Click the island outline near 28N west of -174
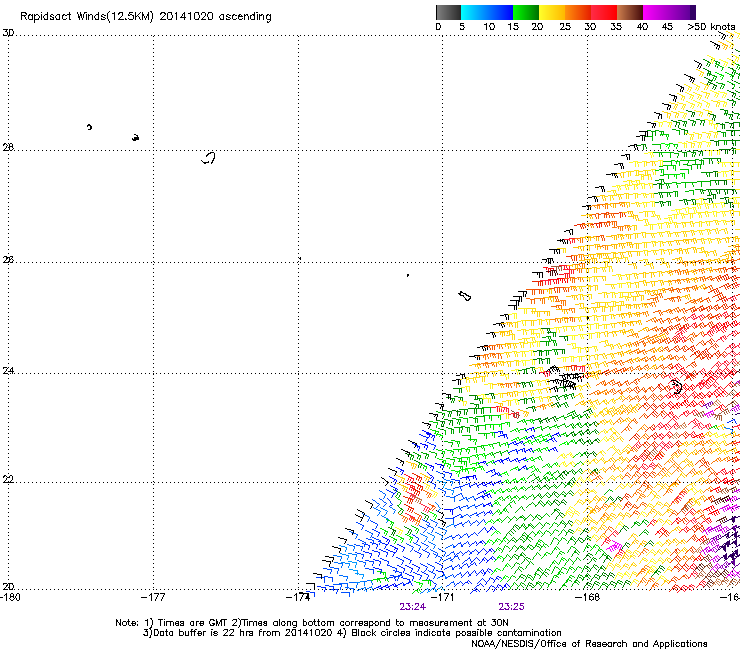Image resolution: width=740 pixels, height=650 pixels. (x=209, y=158)
